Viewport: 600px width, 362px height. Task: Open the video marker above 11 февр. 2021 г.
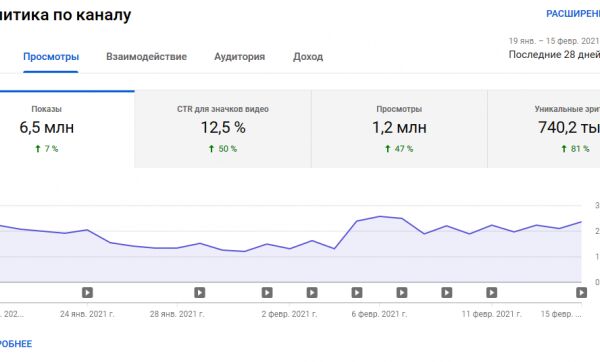492,293
